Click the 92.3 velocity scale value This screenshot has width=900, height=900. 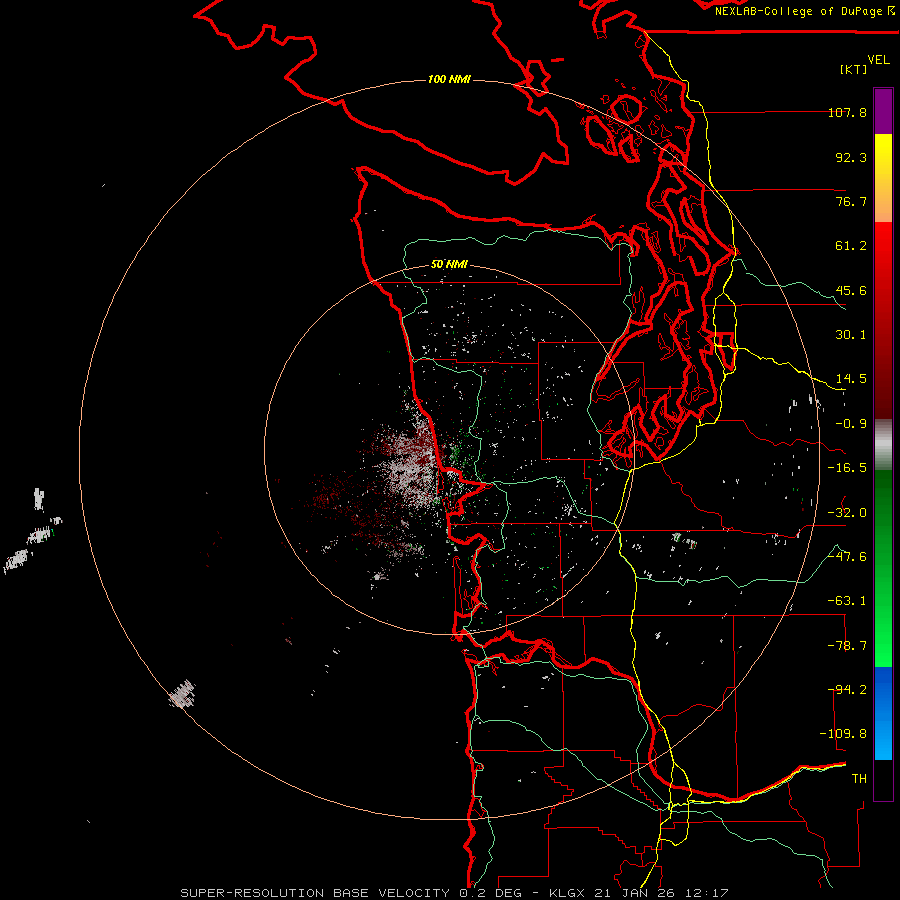pos(851,157)
